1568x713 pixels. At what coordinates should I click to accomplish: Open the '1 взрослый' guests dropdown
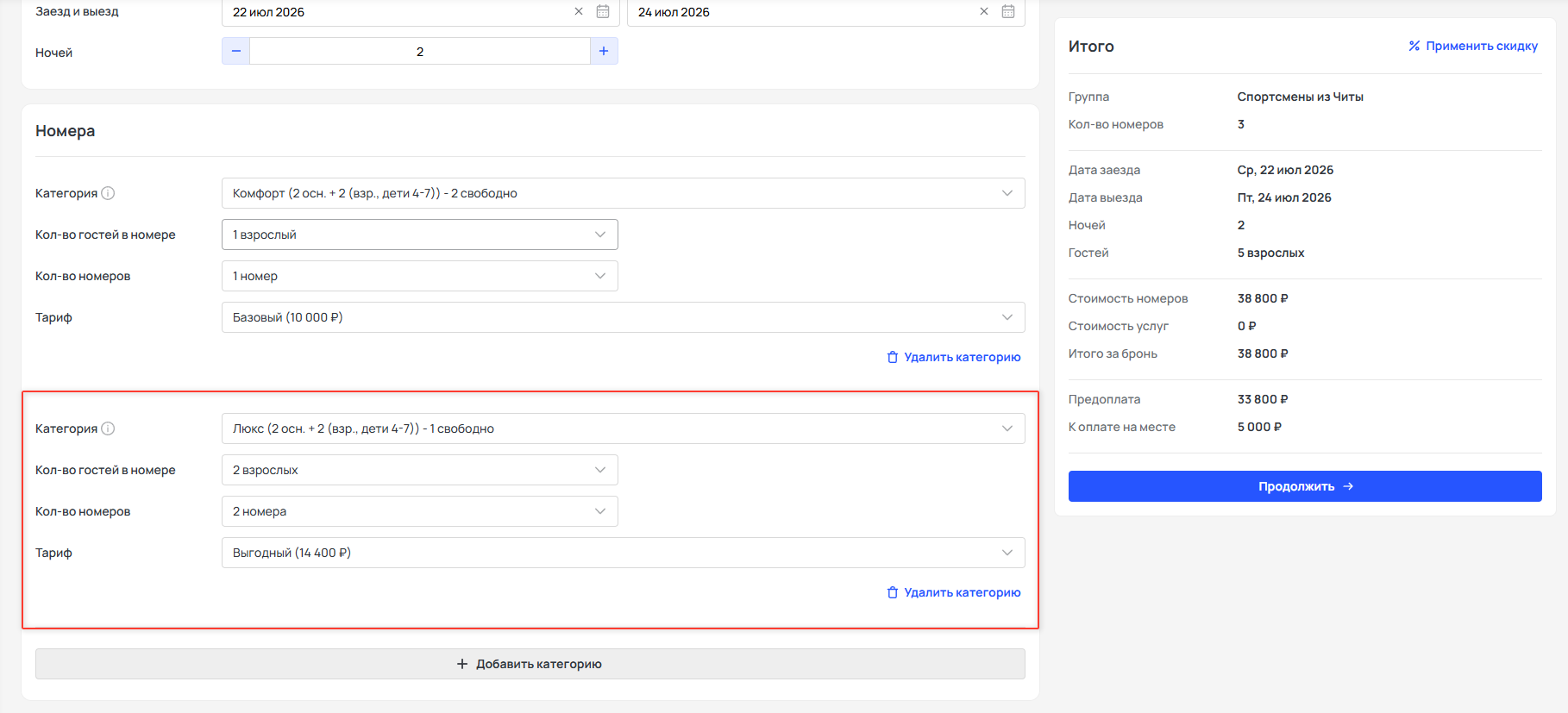pos(420,235)
